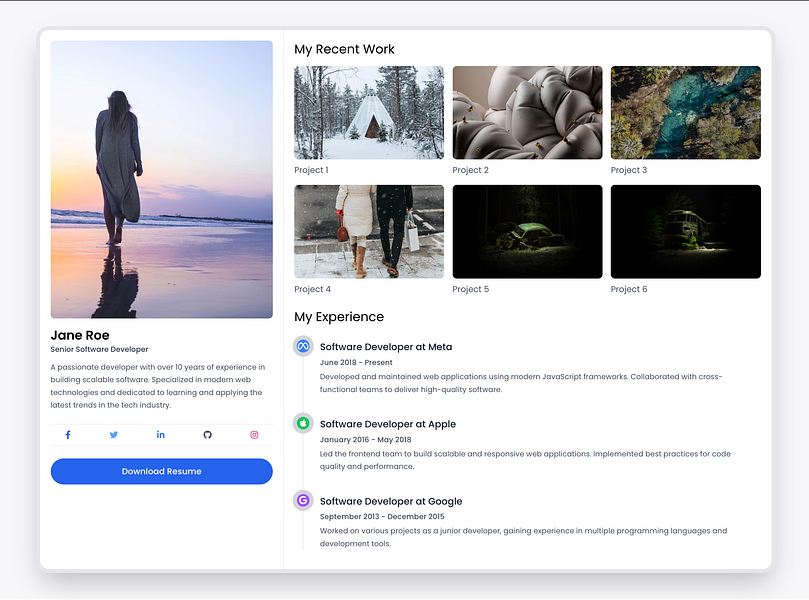Click the Project 3 caption label
809x600 pixels.
point(628,169)
